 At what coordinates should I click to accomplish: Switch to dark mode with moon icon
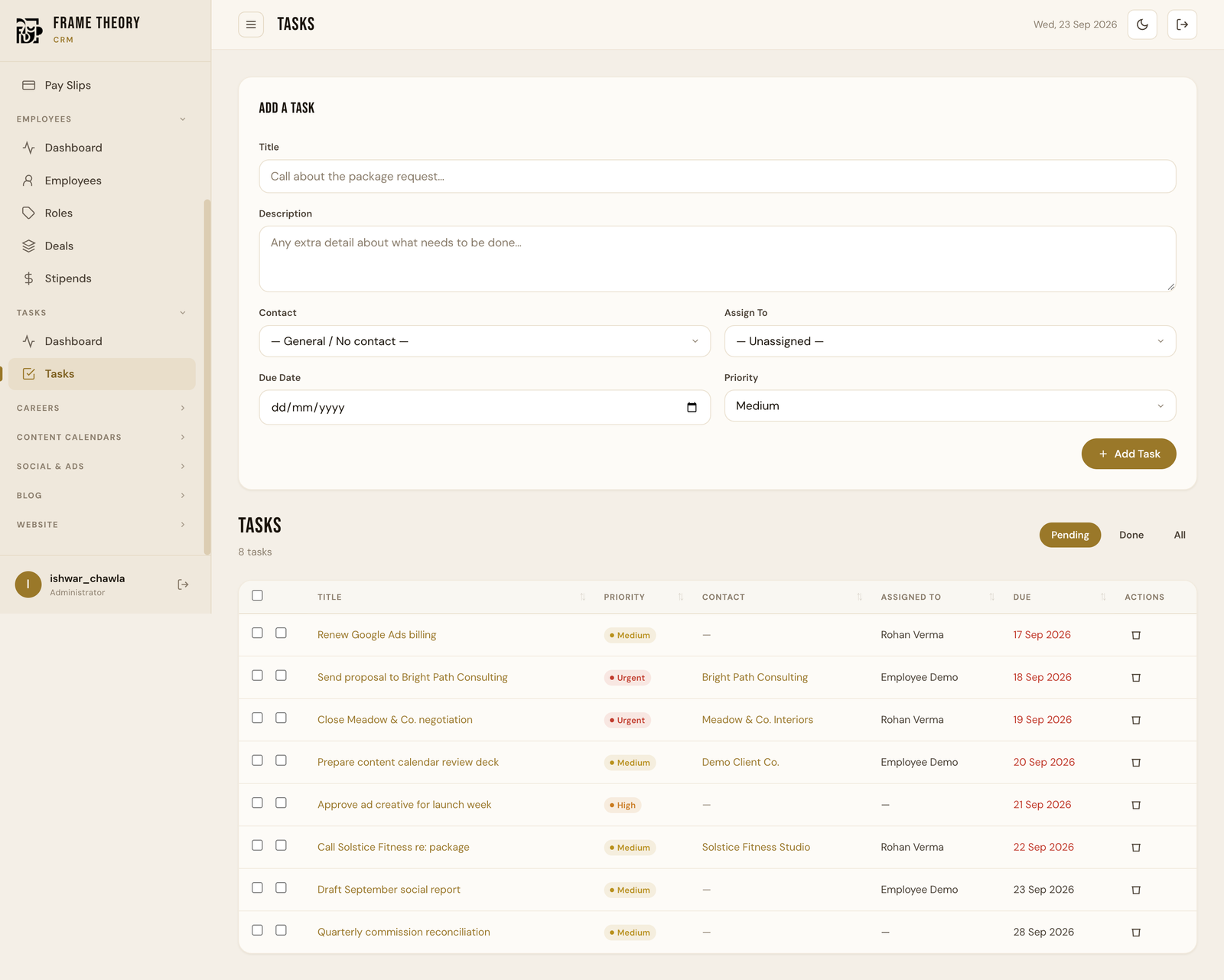[x=1142, y=24]
